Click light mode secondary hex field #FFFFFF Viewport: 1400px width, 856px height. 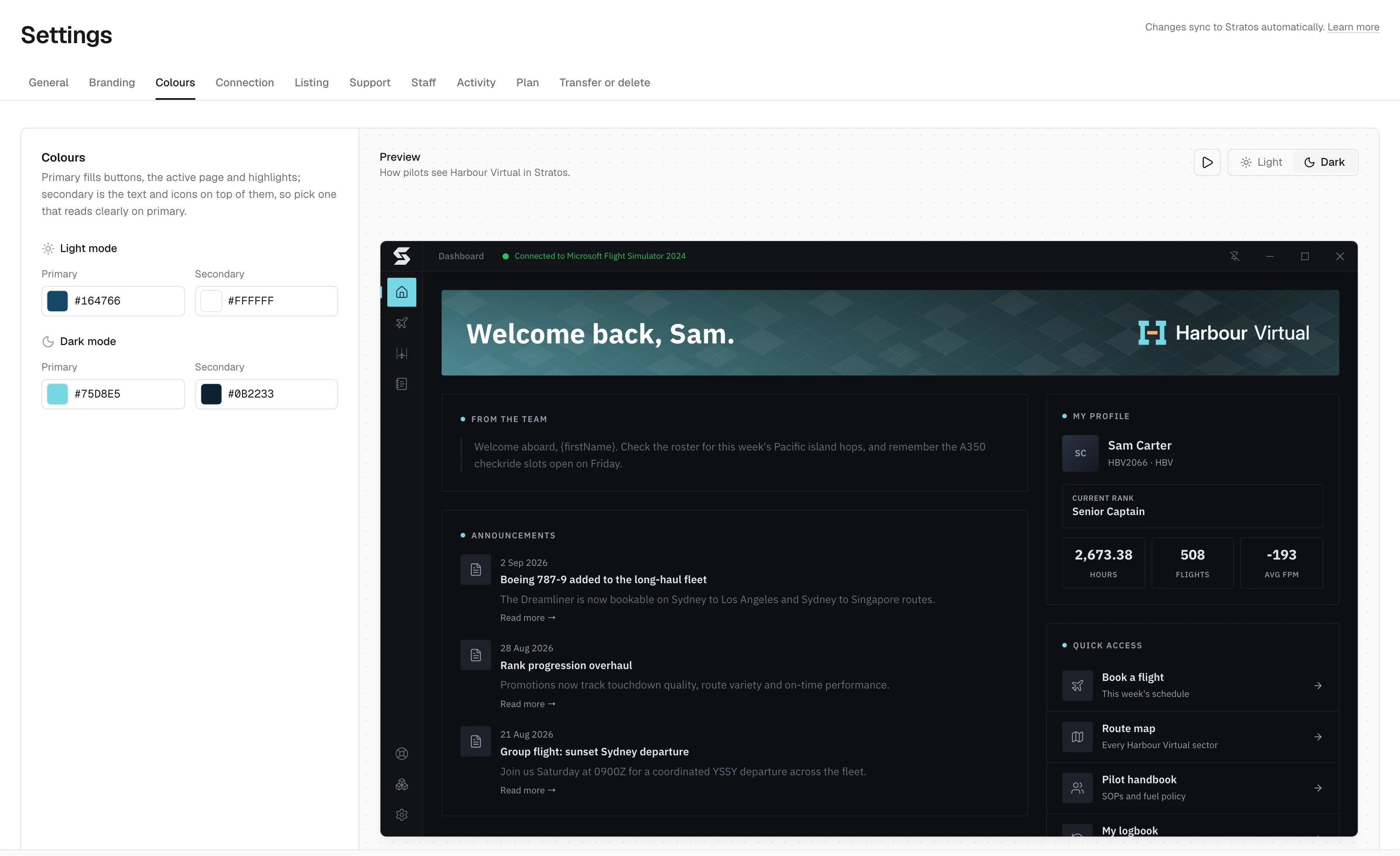point(266,301)
